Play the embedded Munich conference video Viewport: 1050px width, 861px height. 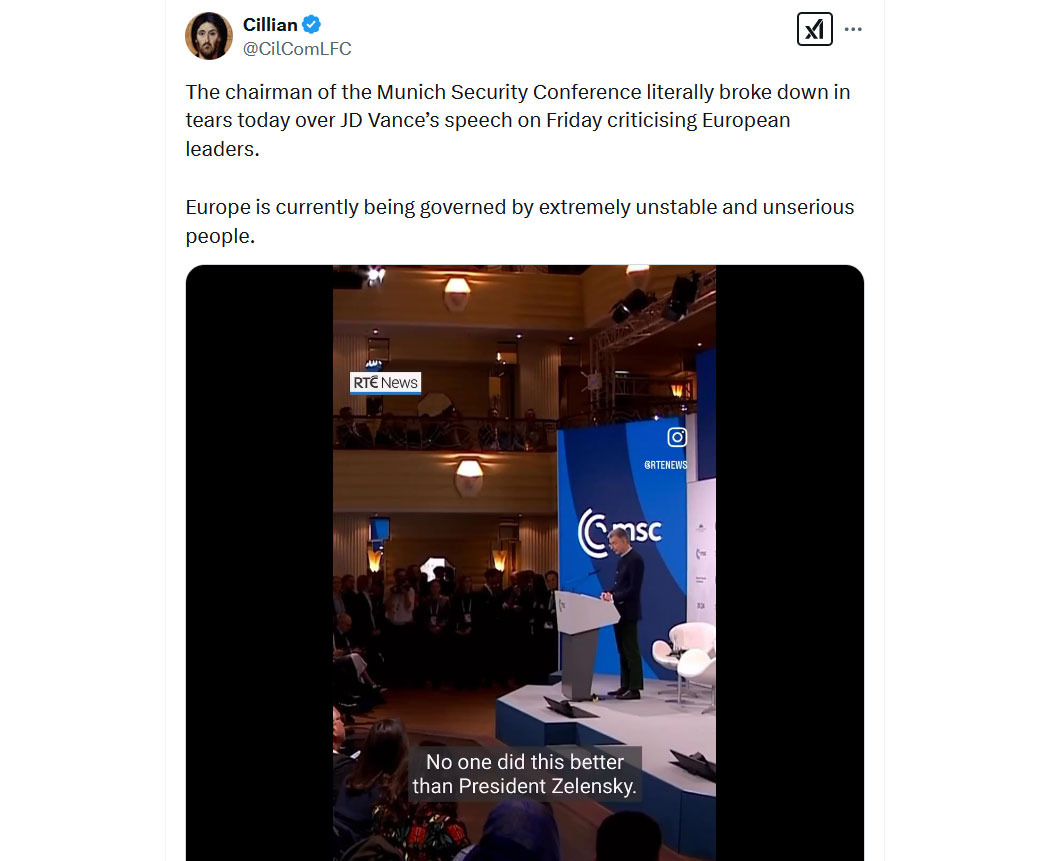pyautogui.click(x=524, y=562)
